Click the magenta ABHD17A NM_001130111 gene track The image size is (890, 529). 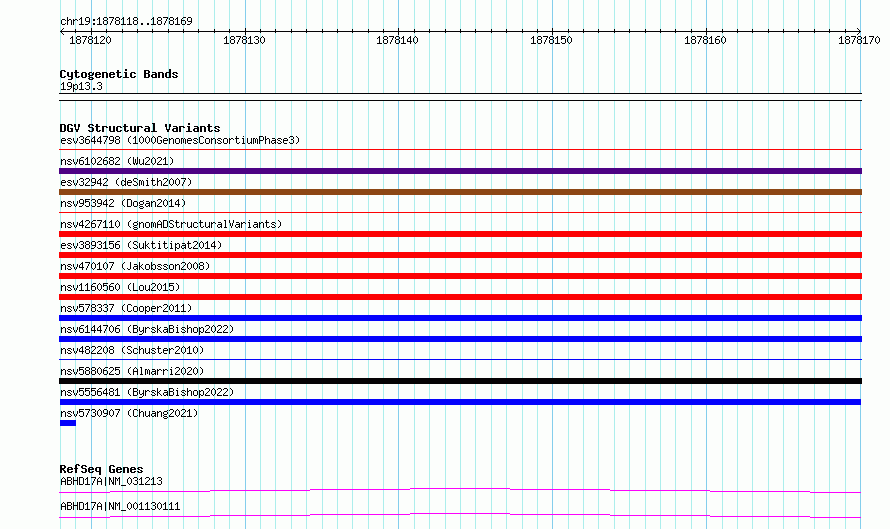pos(460,515)
